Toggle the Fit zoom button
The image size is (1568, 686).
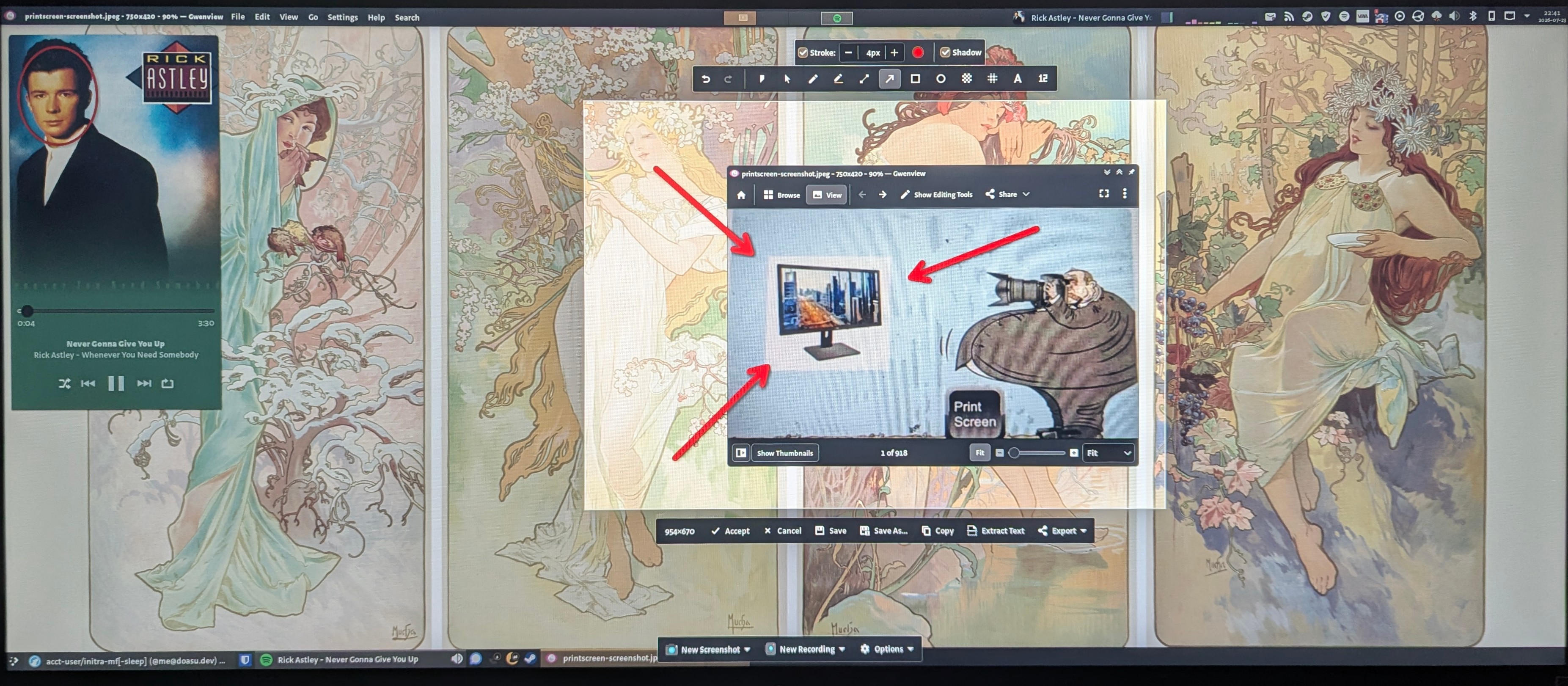(979, 453)
